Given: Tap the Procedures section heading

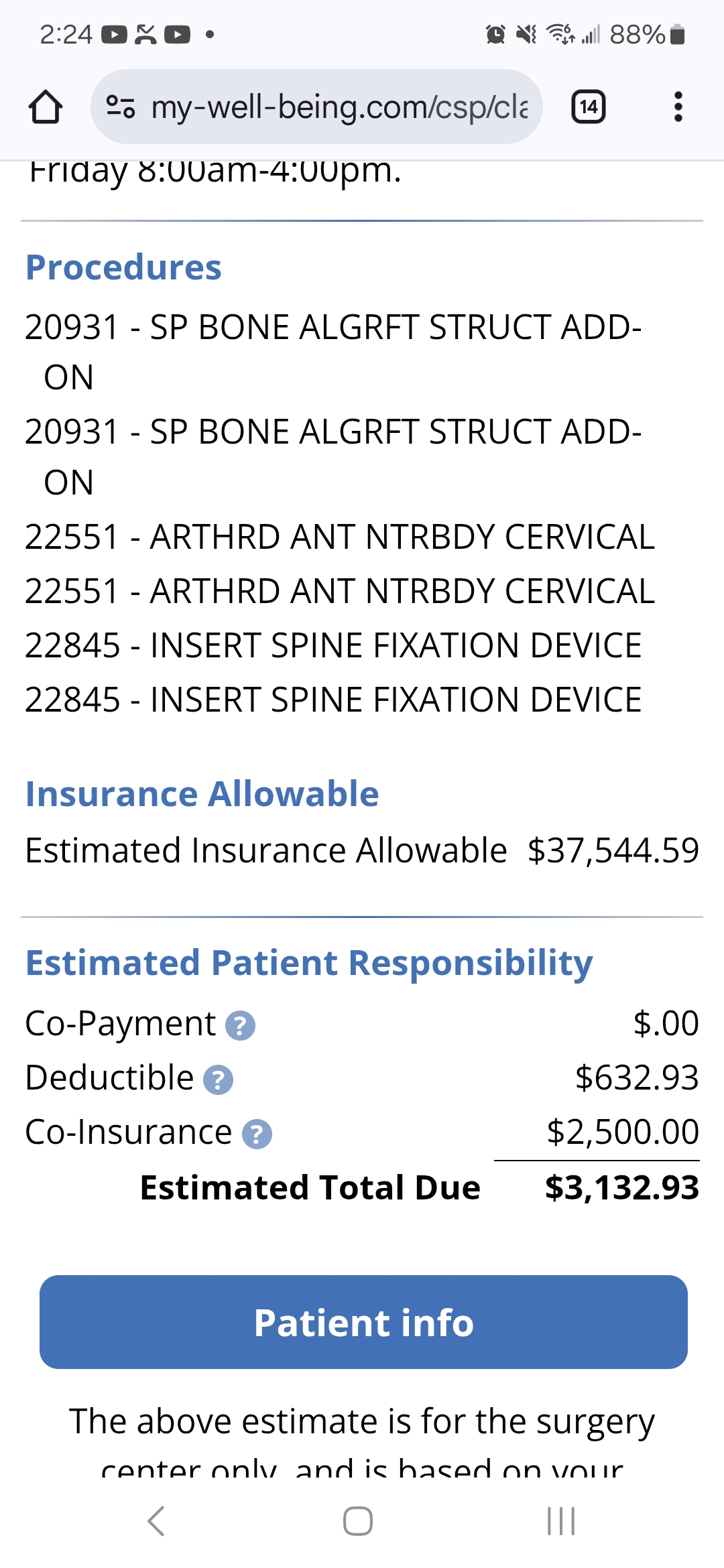Looking at the screenshot, I should tap(123, 267).
